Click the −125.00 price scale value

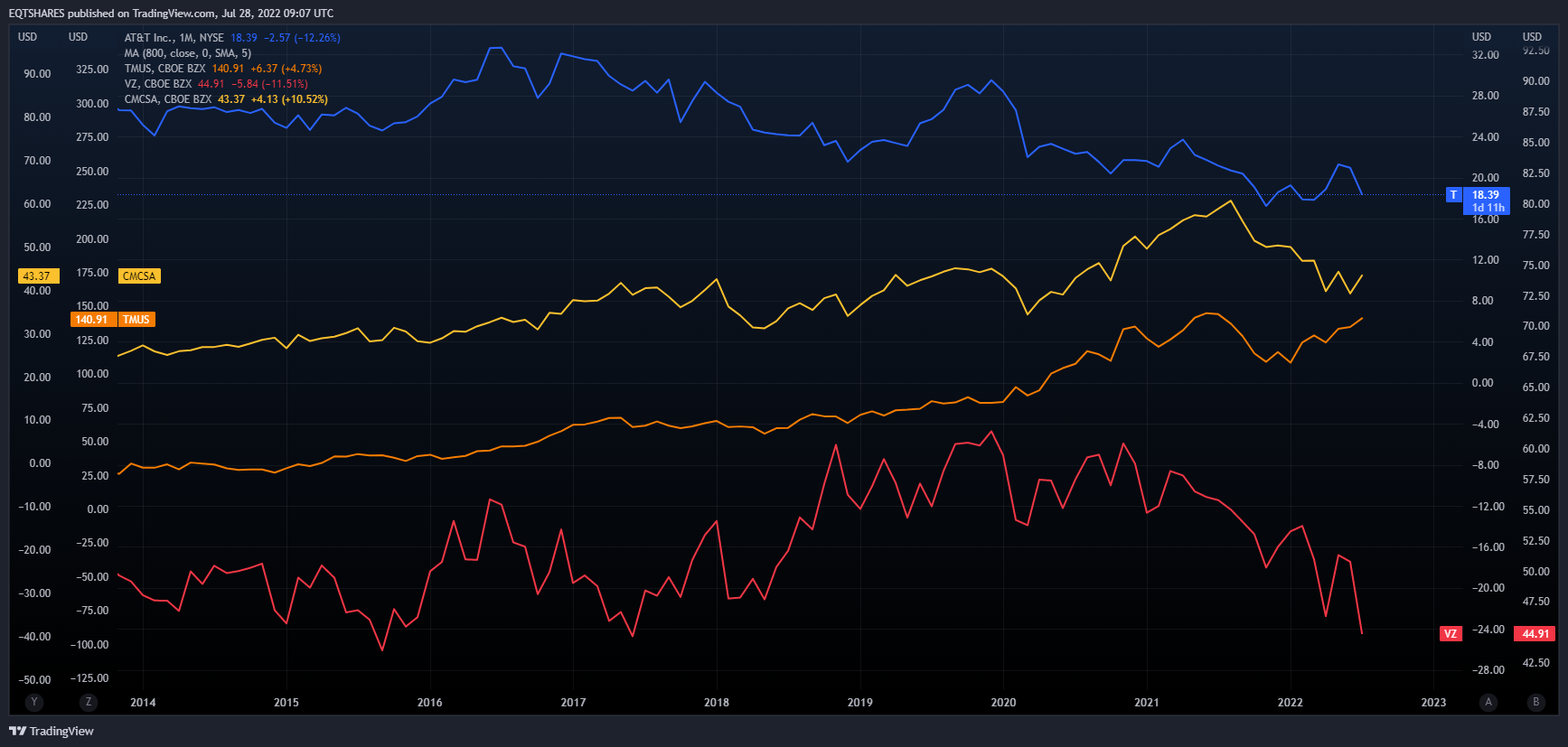[x=90, y=678]
